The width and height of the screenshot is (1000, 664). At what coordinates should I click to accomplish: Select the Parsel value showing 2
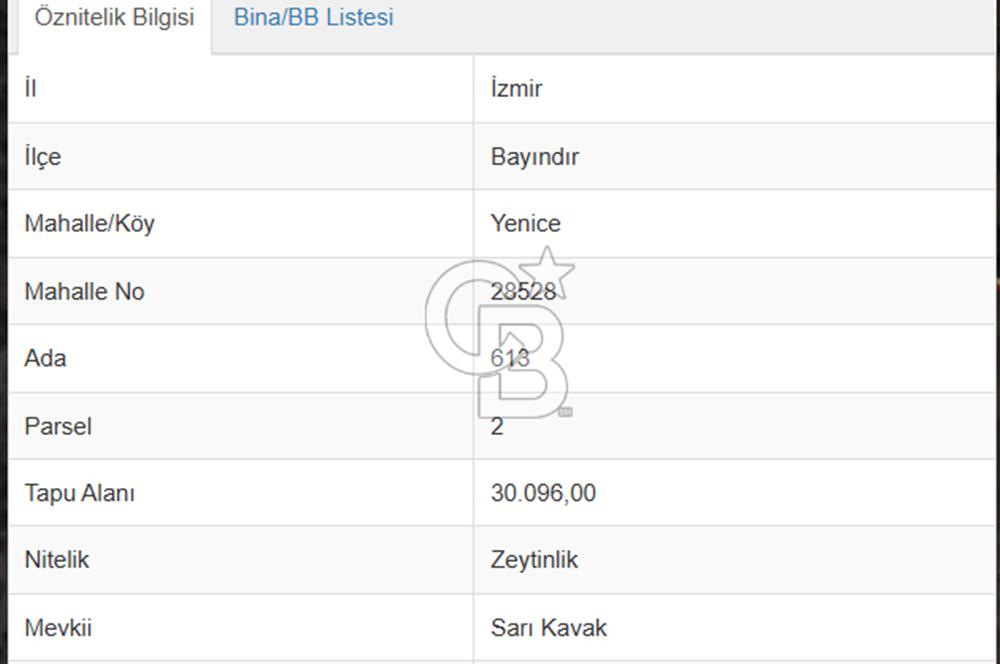coord(497,425)
